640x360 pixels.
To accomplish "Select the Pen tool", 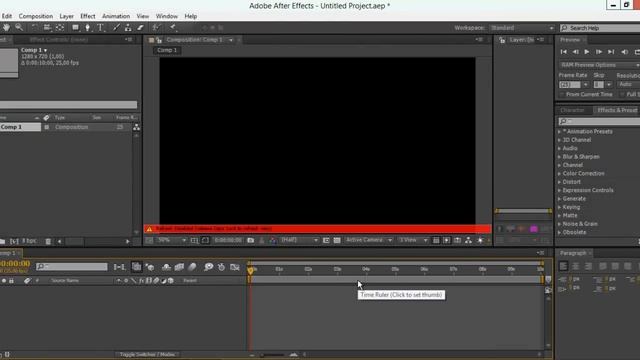I will point(87,27).
